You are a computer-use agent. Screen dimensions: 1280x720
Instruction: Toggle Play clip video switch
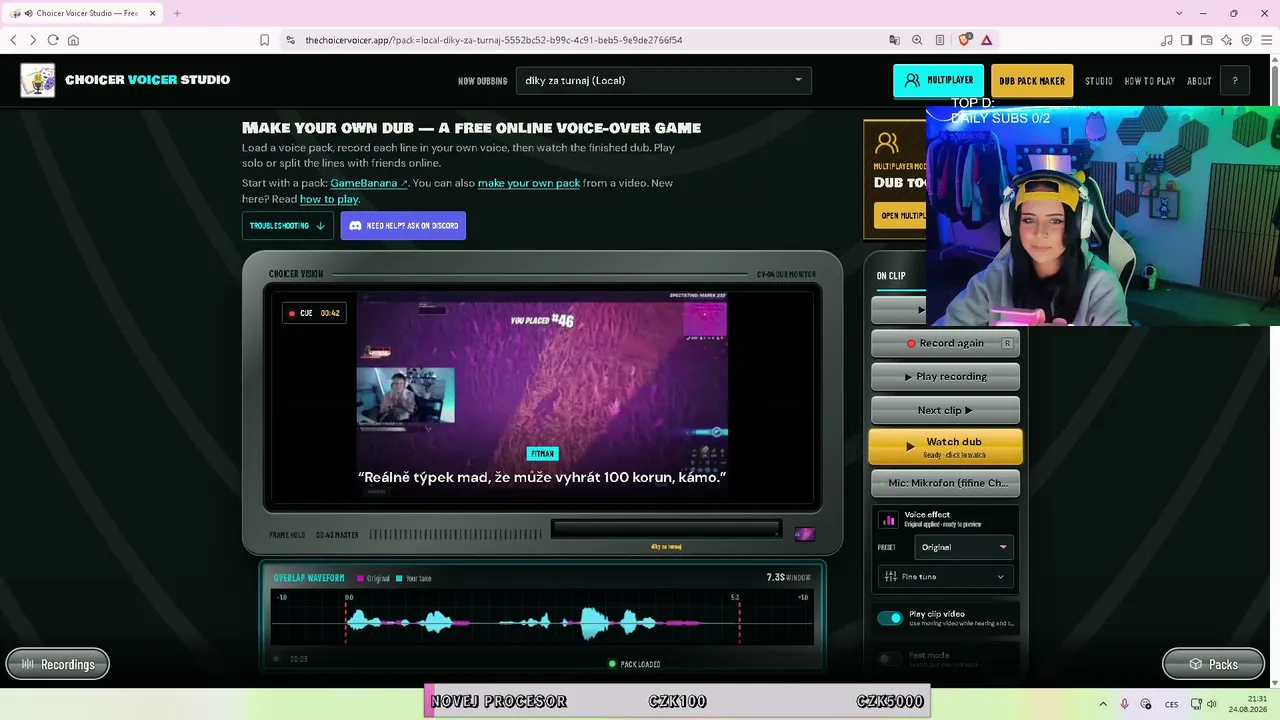(890, 618)
